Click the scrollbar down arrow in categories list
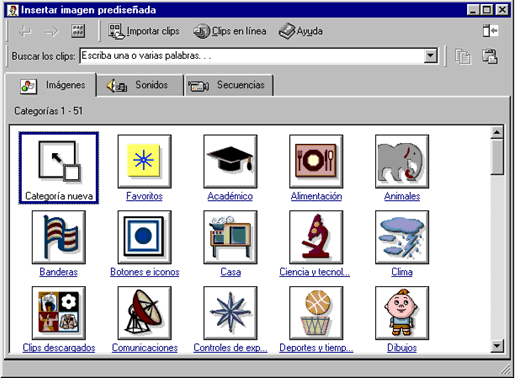 [497, 346]
